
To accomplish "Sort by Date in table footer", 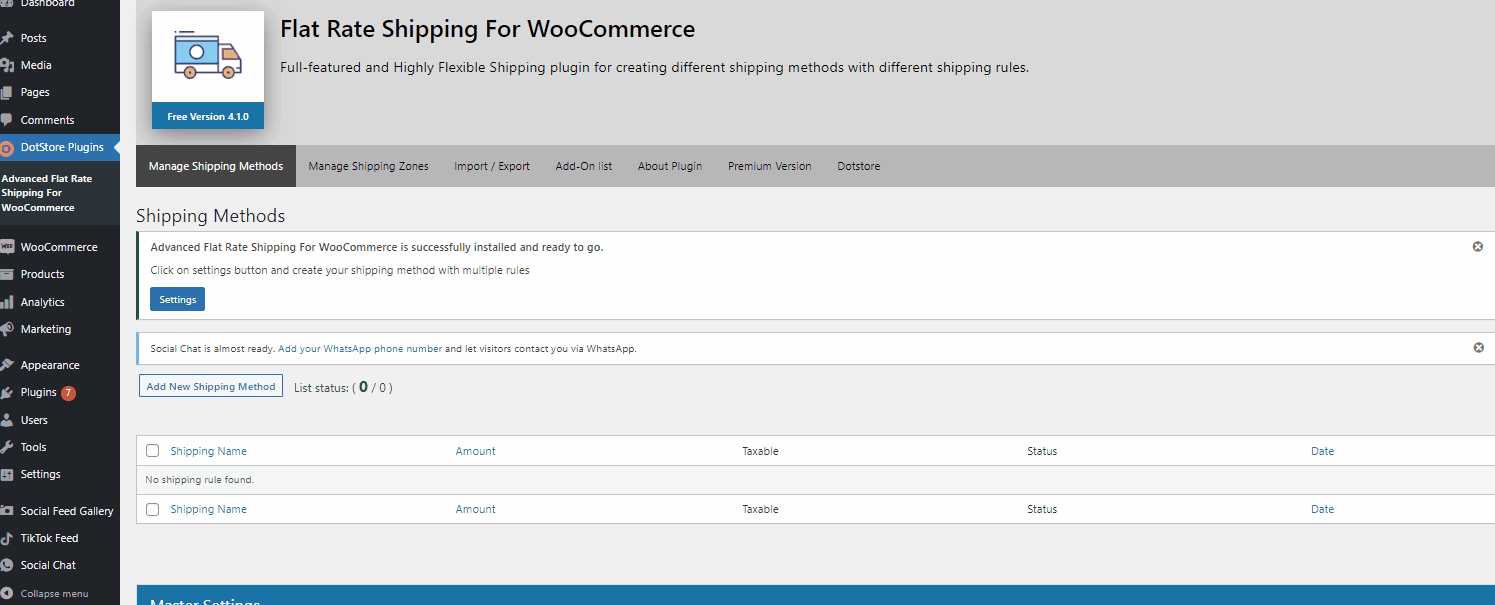I will coord(1322,509).
